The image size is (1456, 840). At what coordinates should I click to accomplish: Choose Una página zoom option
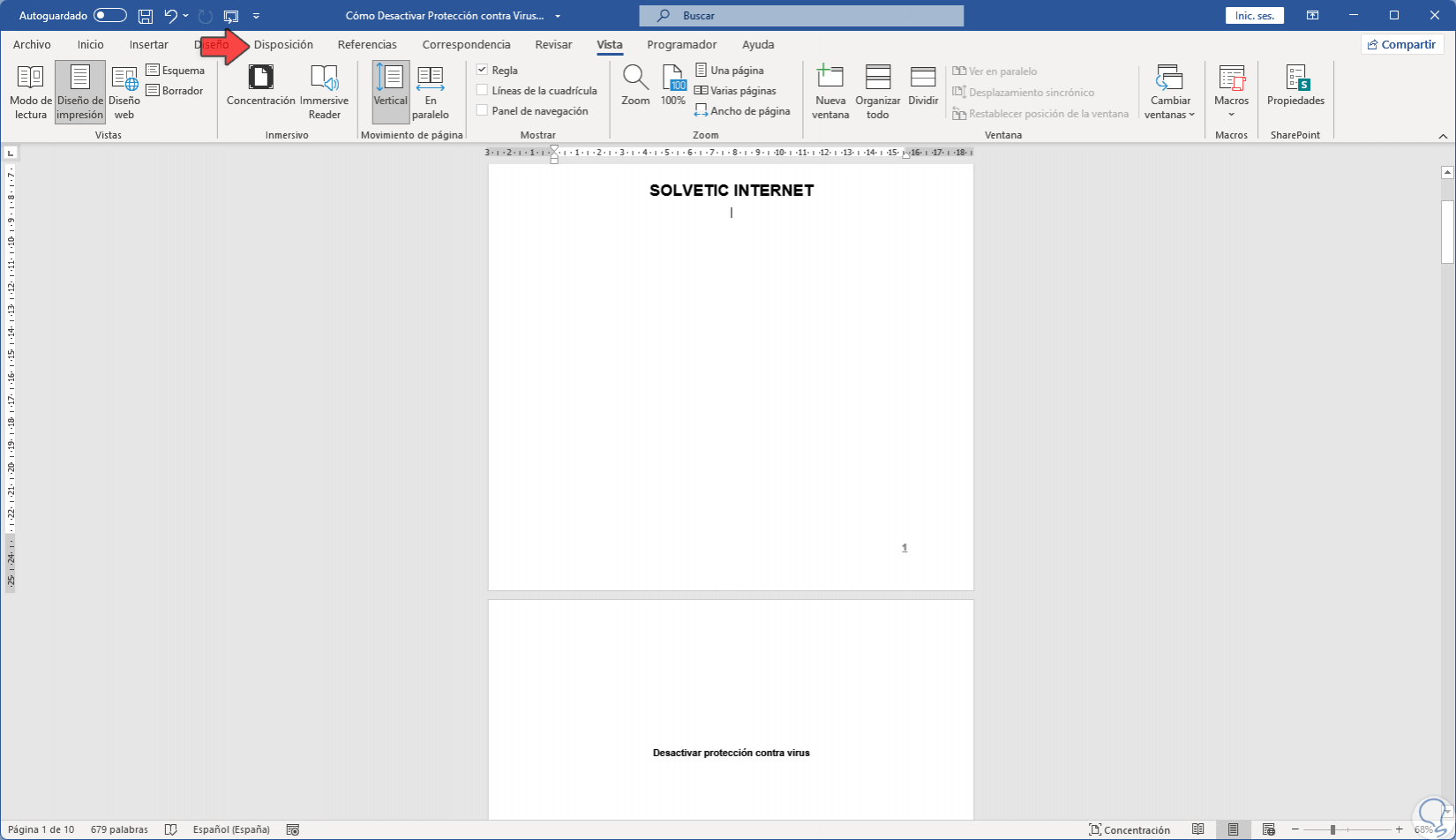(729, 71)
